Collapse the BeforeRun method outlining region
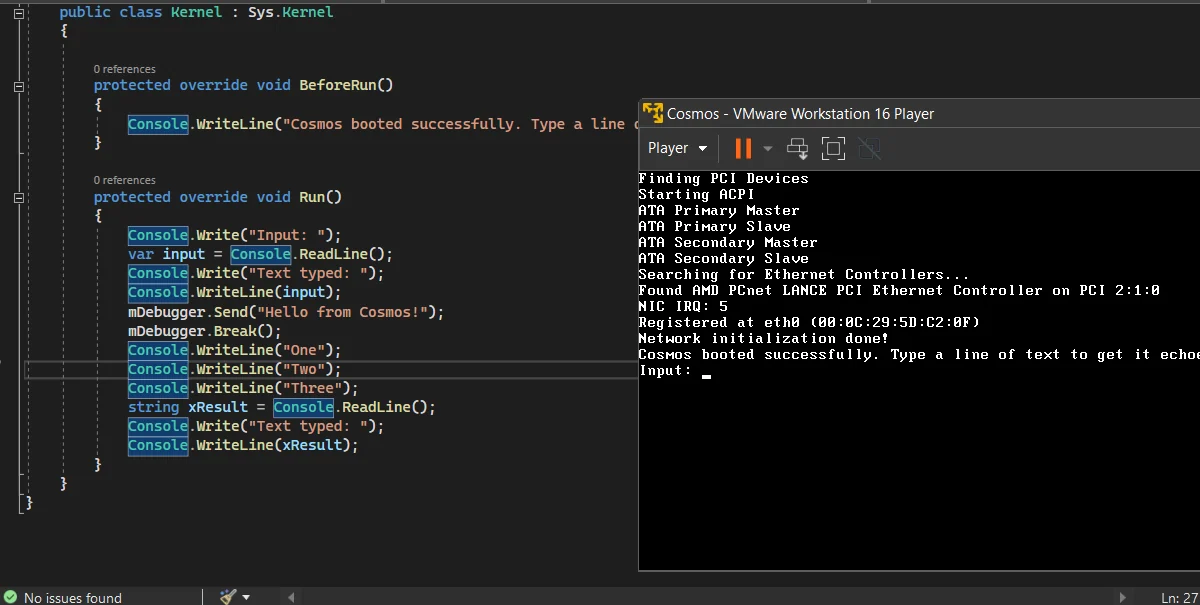1200x605 pixels. coord(18,86)
